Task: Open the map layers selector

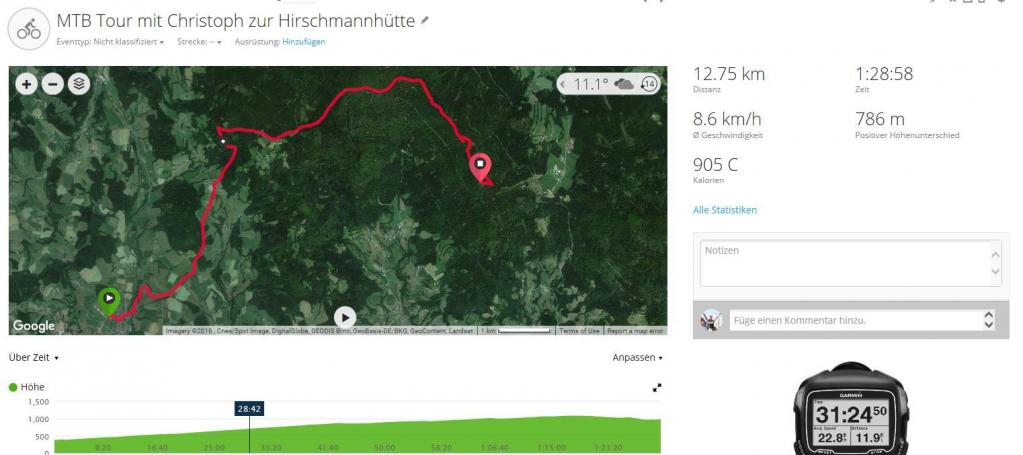Action: pyautogui.click(x=78, y=84)
